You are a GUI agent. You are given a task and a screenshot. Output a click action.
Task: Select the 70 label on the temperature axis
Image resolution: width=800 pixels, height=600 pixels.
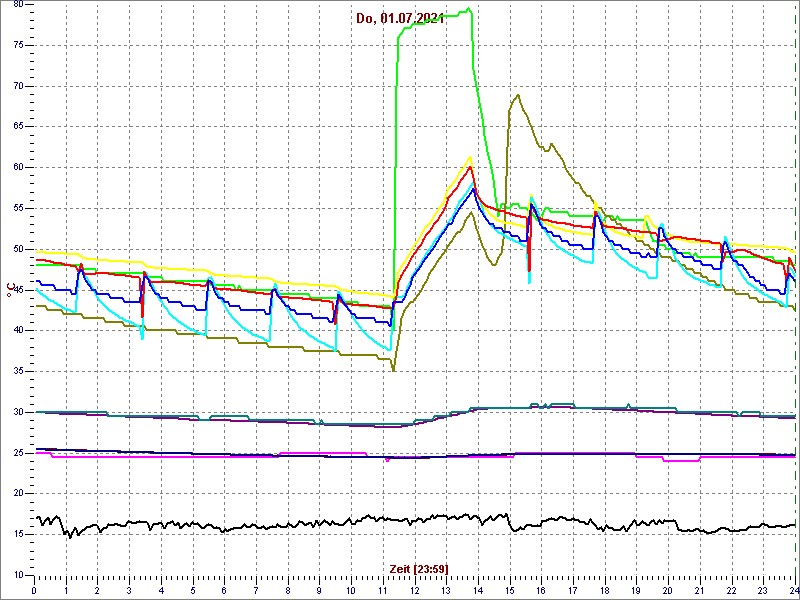[x=17, y=86]
